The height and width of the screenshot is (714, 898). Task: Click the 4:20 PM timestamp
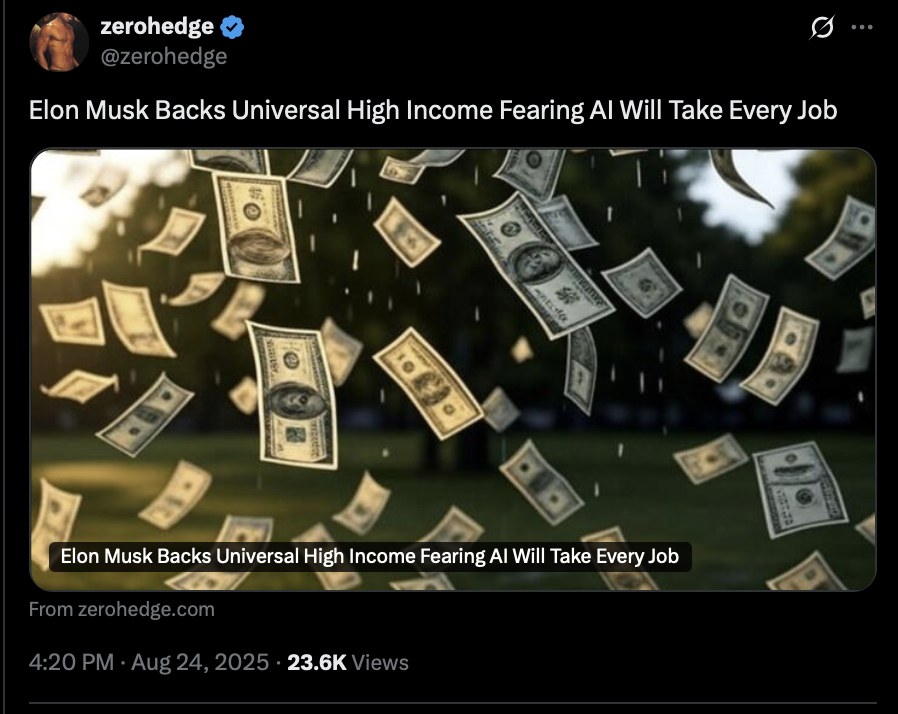tap(71, 662)
